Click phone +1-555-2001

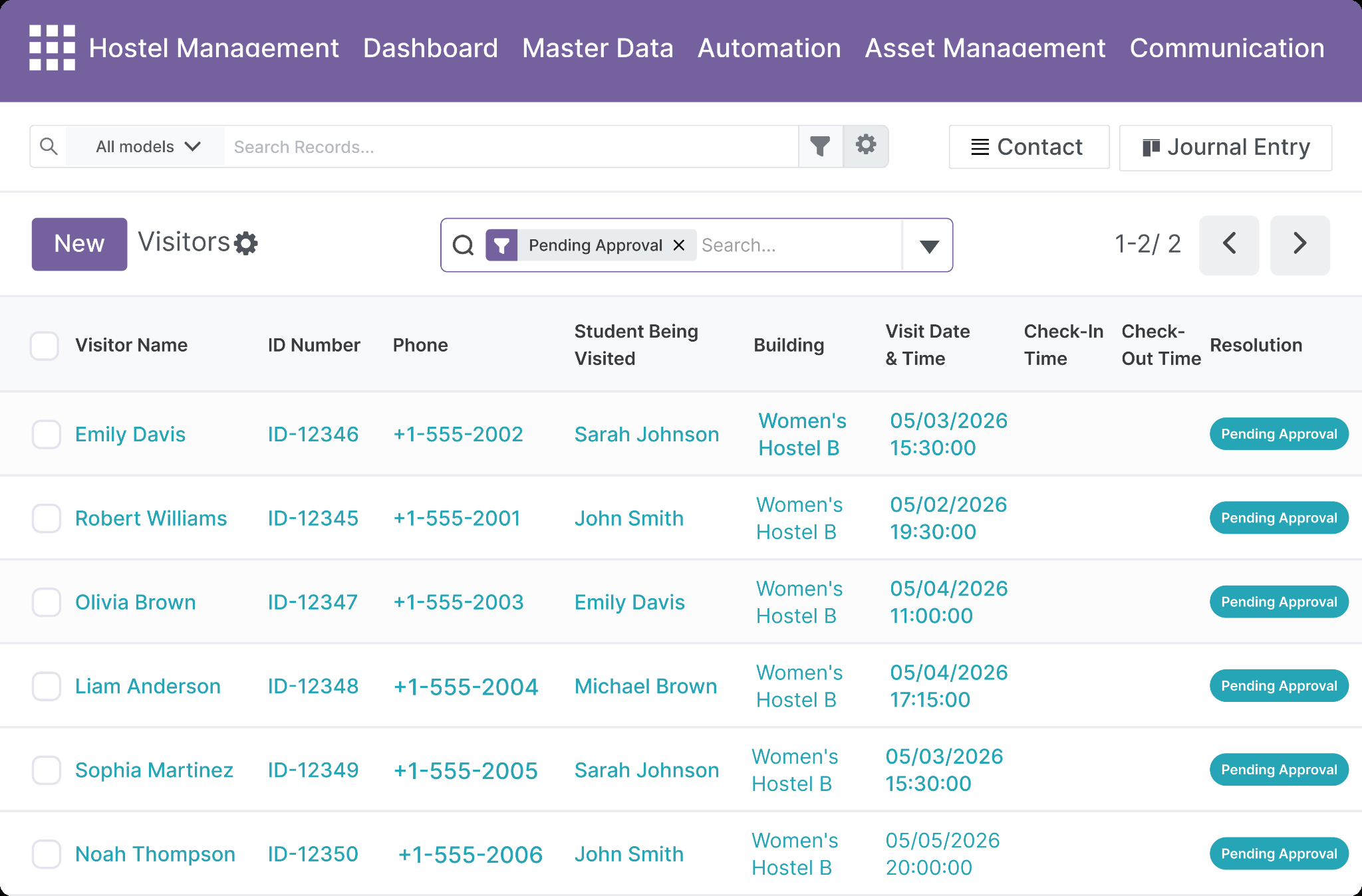[457, 518]
